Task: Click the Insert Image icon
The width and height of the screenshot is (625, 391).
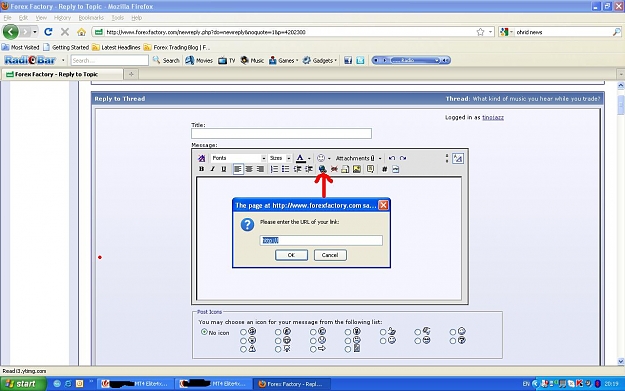Action: coord(357,169)
